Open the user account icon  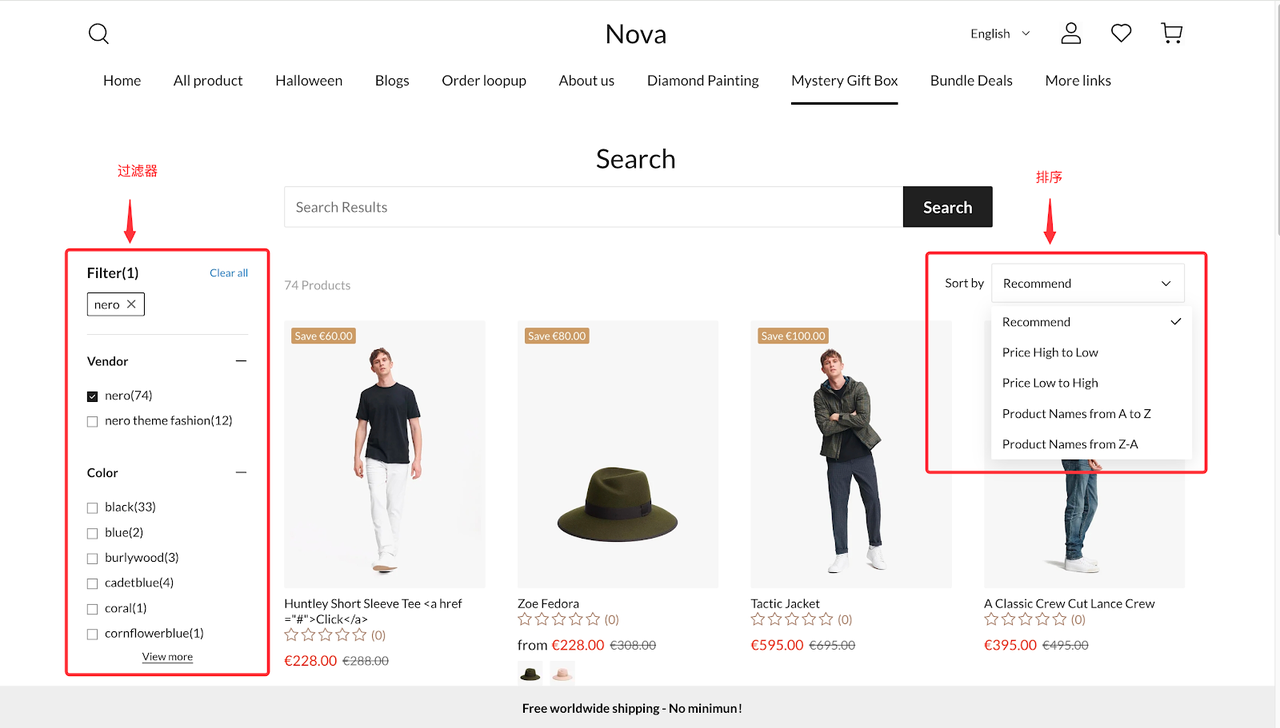[1071, 34]
